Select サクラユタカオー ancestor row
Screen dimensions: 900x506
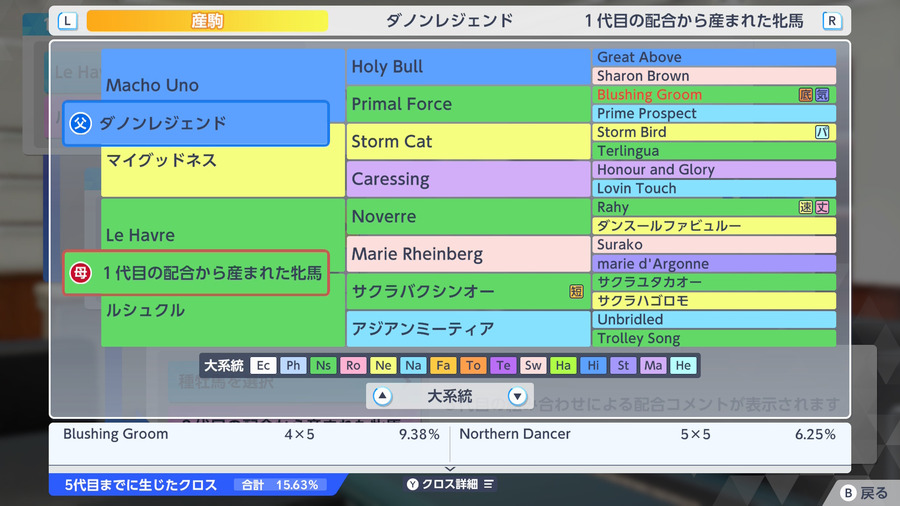click(714, 282)
